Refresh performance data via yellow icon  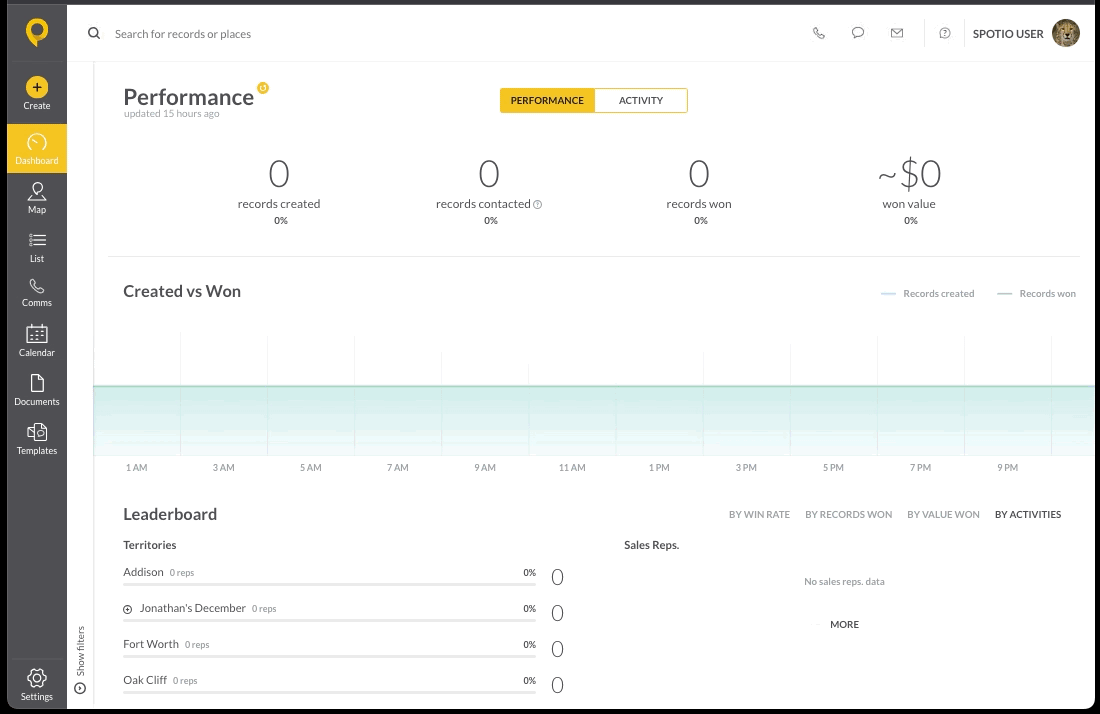click(x=263, y=88)
